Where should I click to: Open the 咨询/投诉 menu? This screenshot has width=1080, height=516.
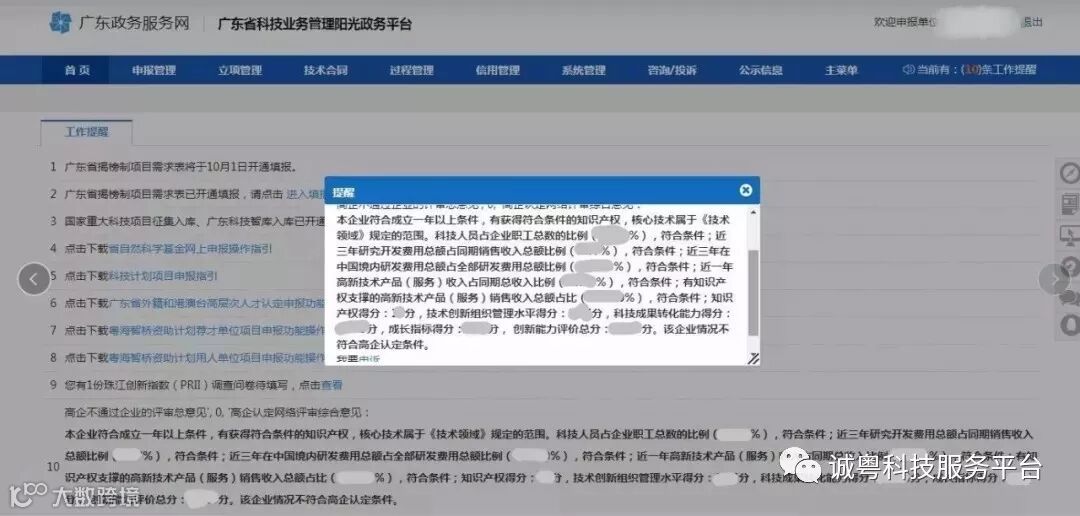[x=672, y=70]
